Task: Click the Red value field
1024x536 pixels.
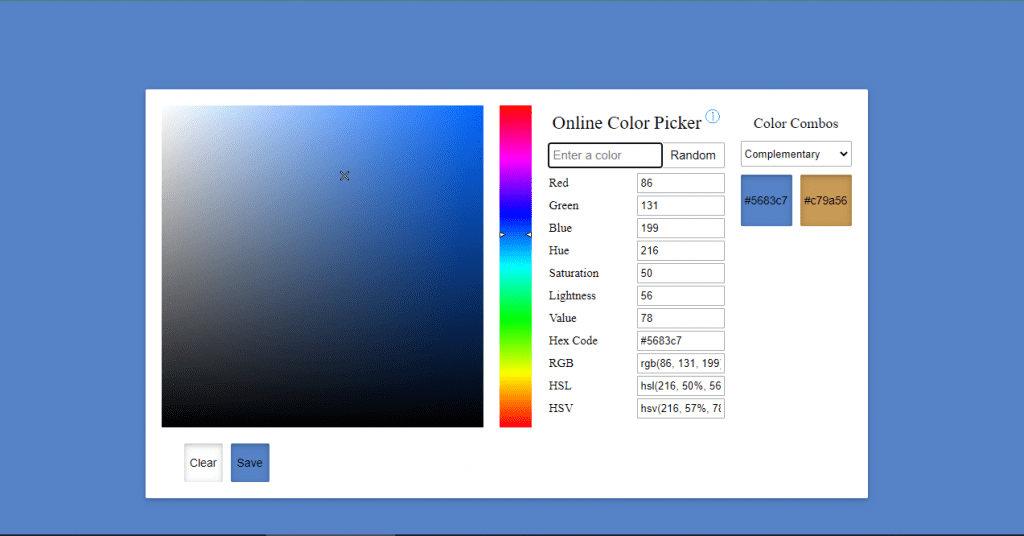Action: pos(680,183)
